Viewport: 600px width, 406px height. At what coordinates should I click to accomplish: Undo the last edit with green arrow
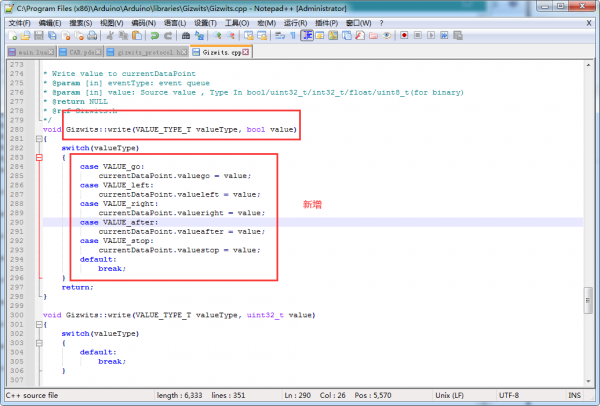click(x=155, y=36)
